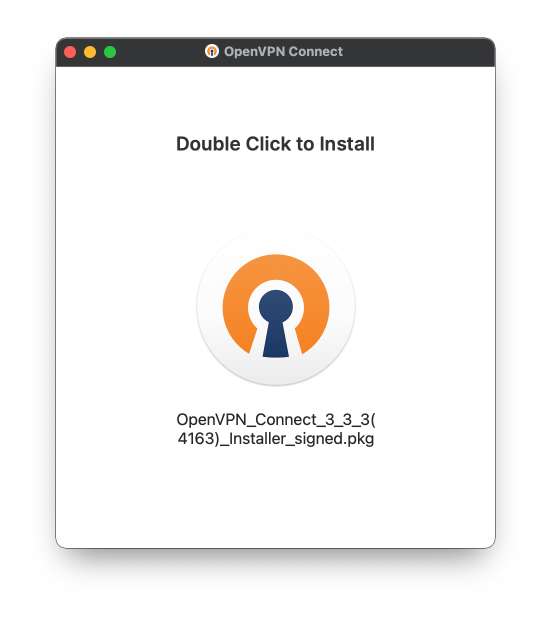The image size is (551, 622).
Task: Select the OpenVPN Connect installer package icon
Action: click(x=276, y=308)
